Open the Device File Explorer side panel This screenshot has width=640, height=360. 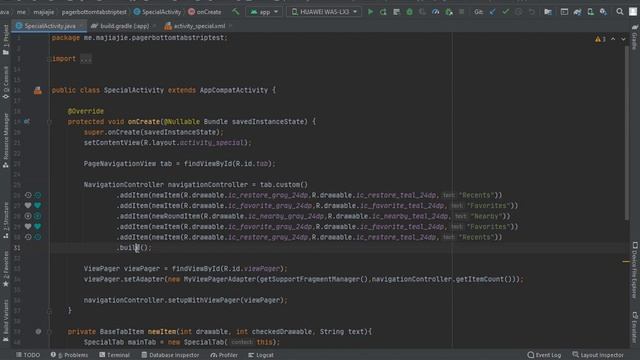[635, 270]
